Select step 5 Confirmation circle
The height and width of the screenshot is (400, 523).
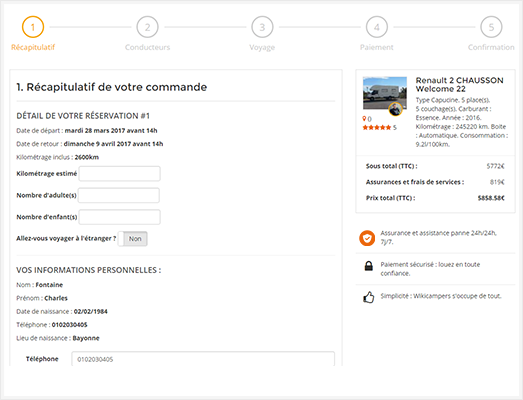(491, 27)
